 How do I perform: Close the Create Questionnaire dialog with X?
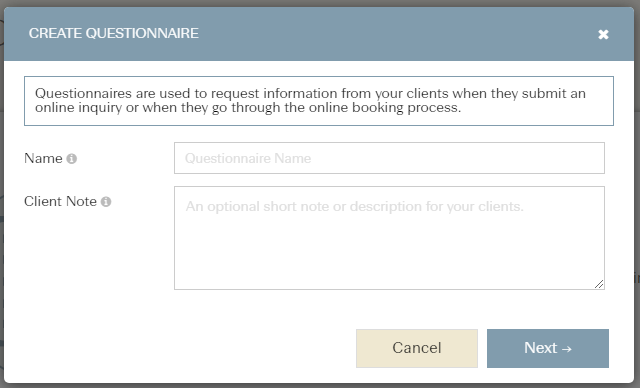click(603, 34)
